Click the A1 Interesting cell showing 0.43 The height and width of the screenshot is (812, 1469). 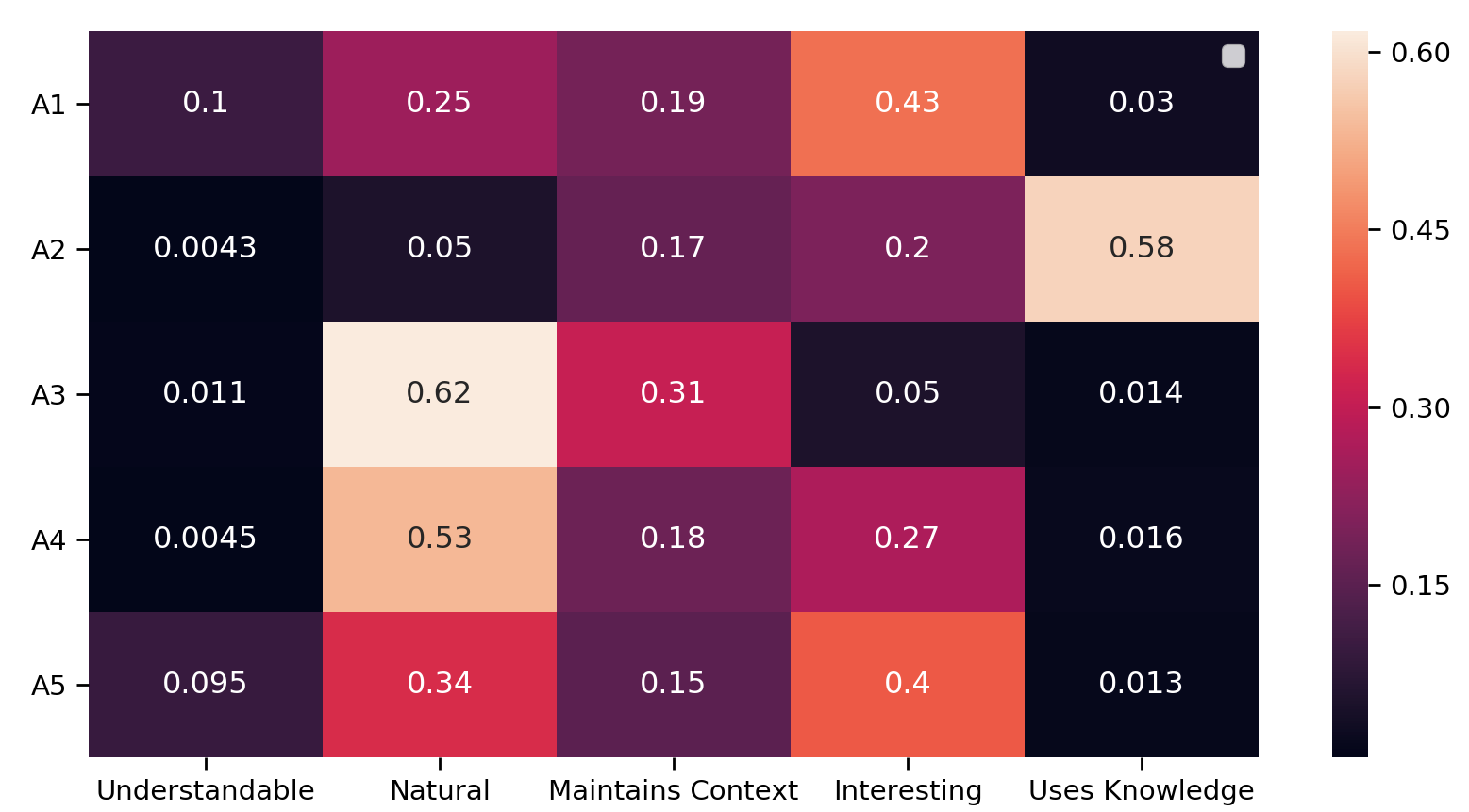tap(907, 103)
